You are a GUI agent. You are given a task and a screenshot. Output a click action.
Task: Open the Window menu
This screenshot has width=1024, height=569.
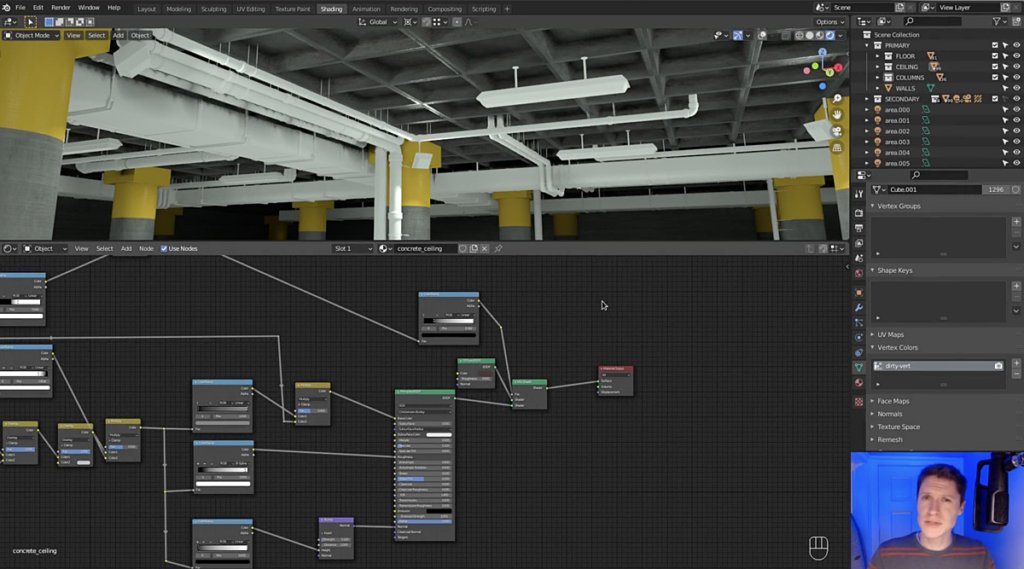(89, 8)
